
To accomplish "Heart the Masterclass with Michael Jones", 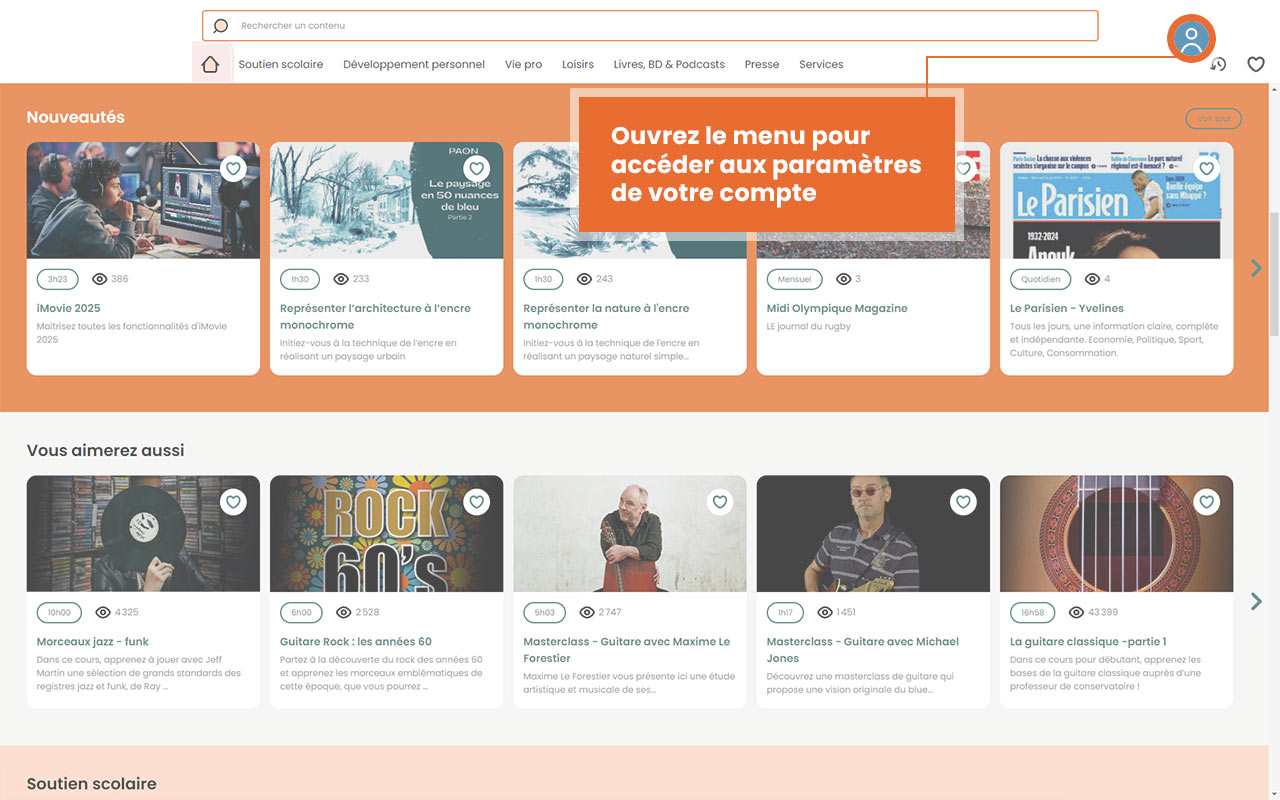I will (x=963, y=502).
